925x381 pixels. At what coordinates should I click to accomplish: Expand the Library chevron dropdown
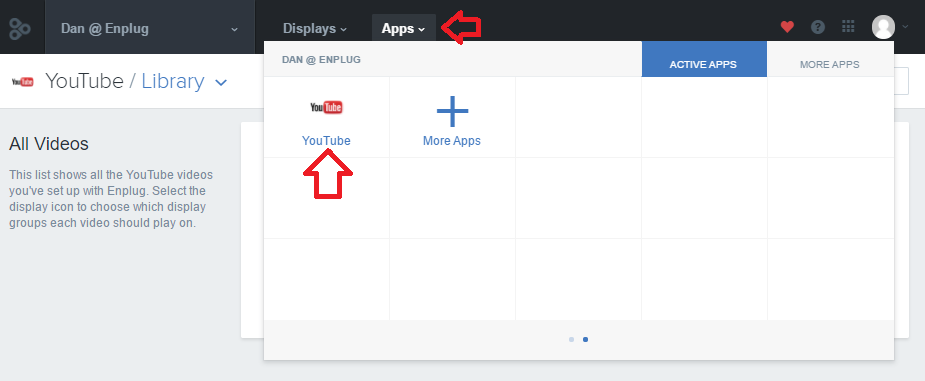tap(221, 83)
